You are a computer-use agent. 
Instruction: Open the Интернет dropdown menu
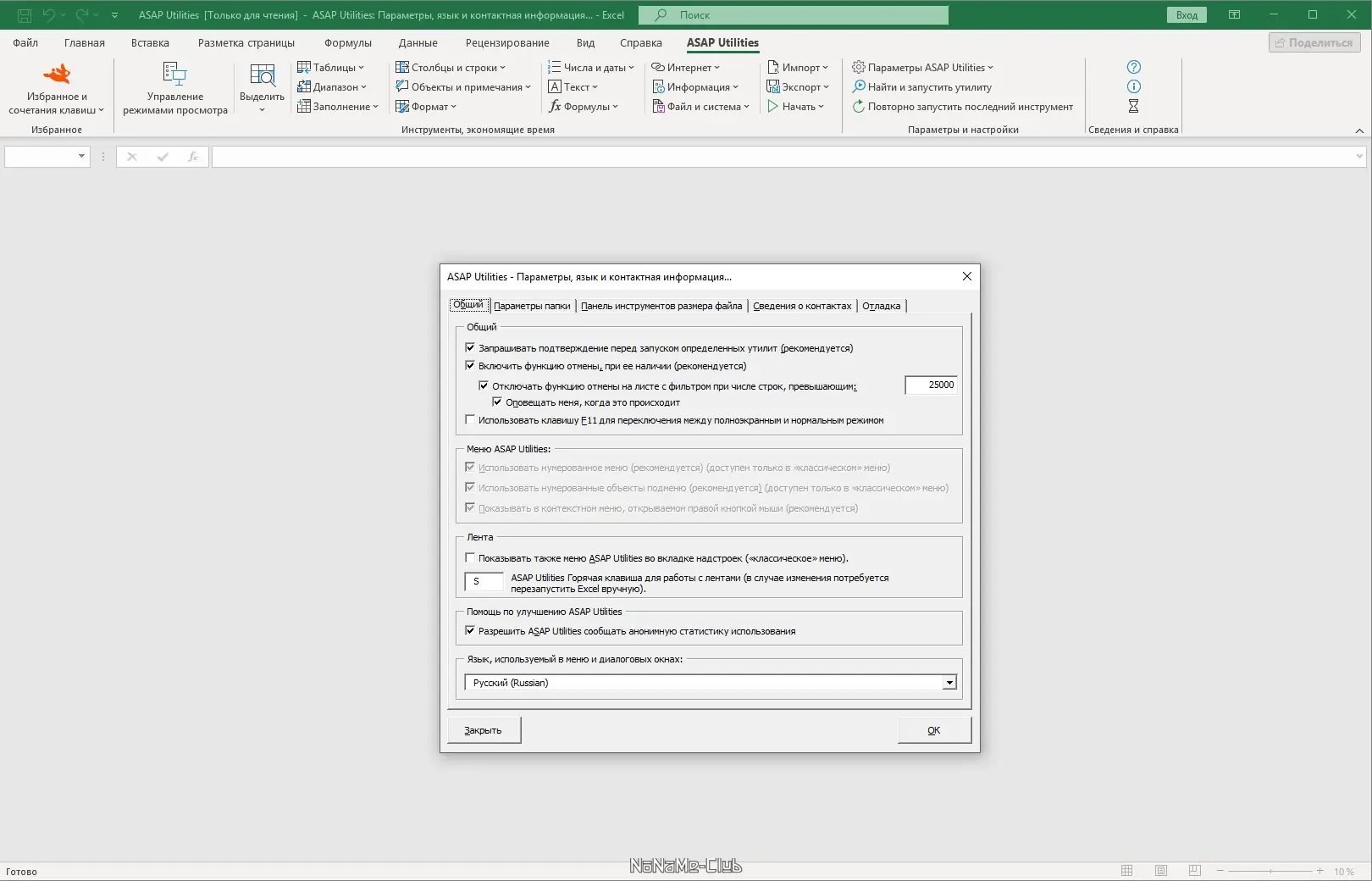tap(688, 67)
